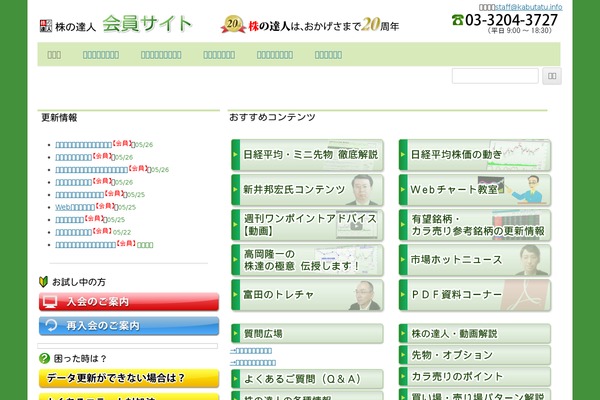The image size is (600, 400).
Task: Click the 20周年 anniversary medal banner
Action: click(x=310, y=25)
